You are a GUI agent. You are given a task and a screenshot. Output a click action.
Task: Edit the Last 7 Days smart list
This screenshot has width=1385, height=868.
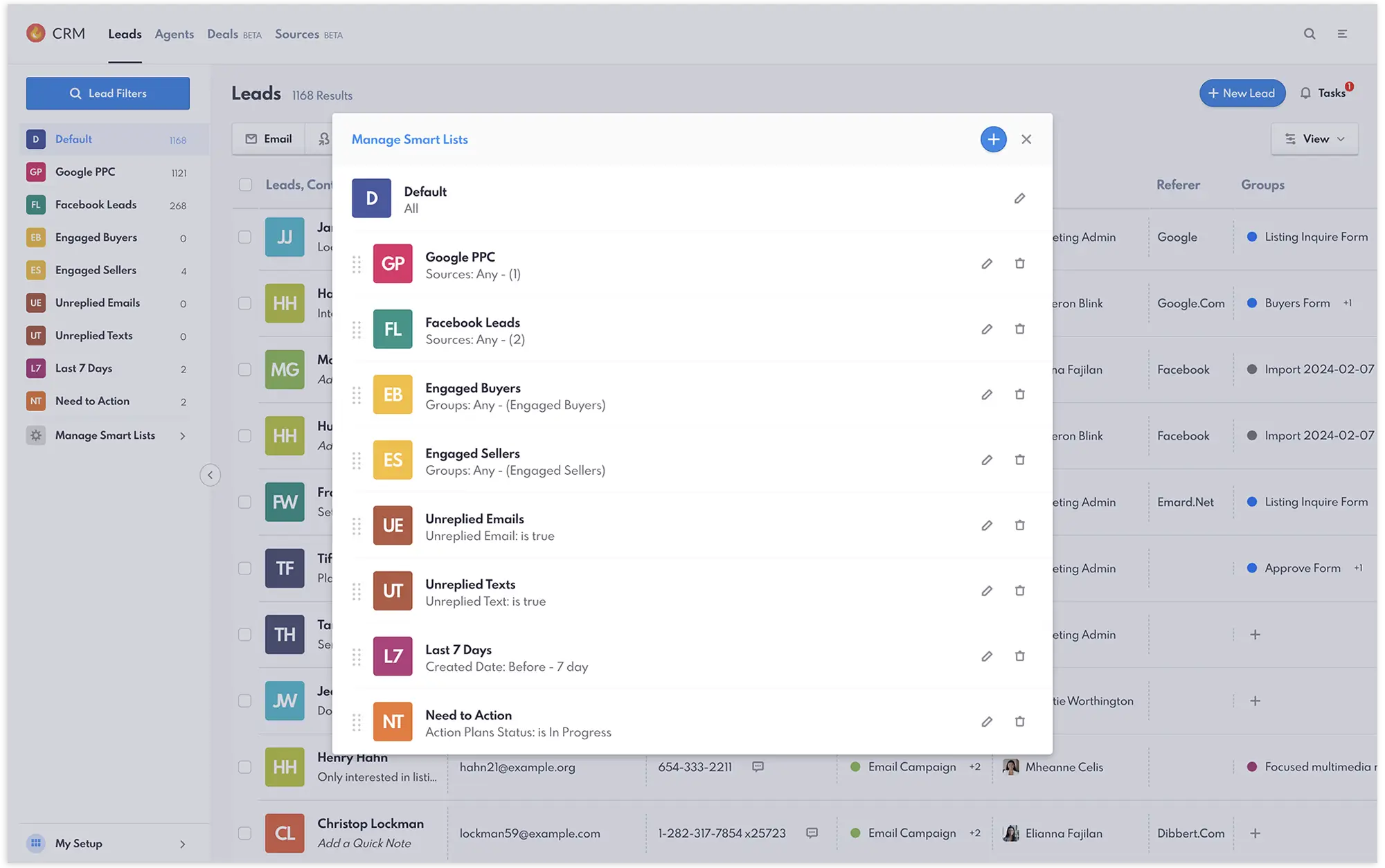click(987, 656)
